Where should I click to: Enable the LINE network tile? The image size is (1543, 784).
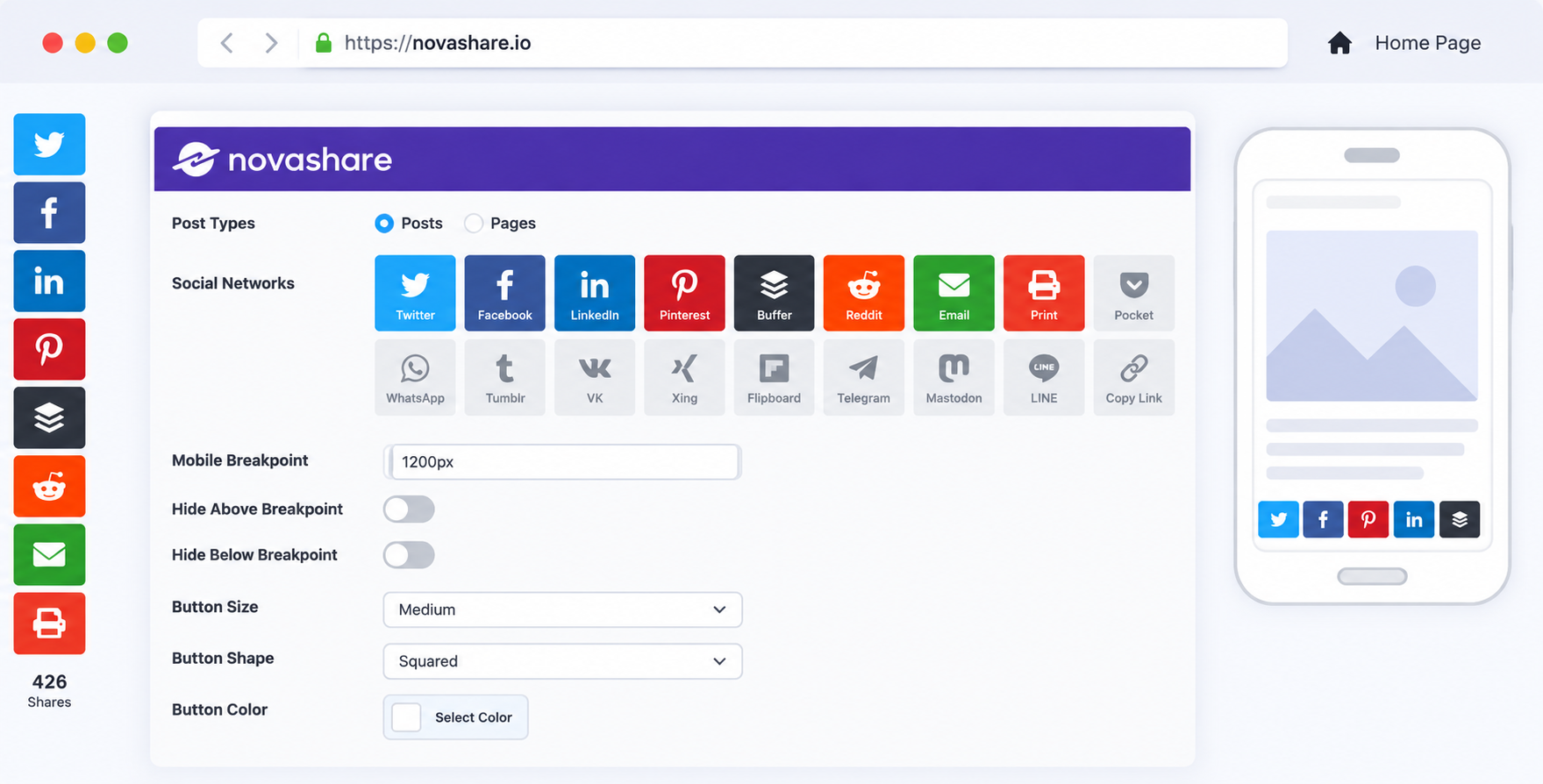click(1044, 377)
